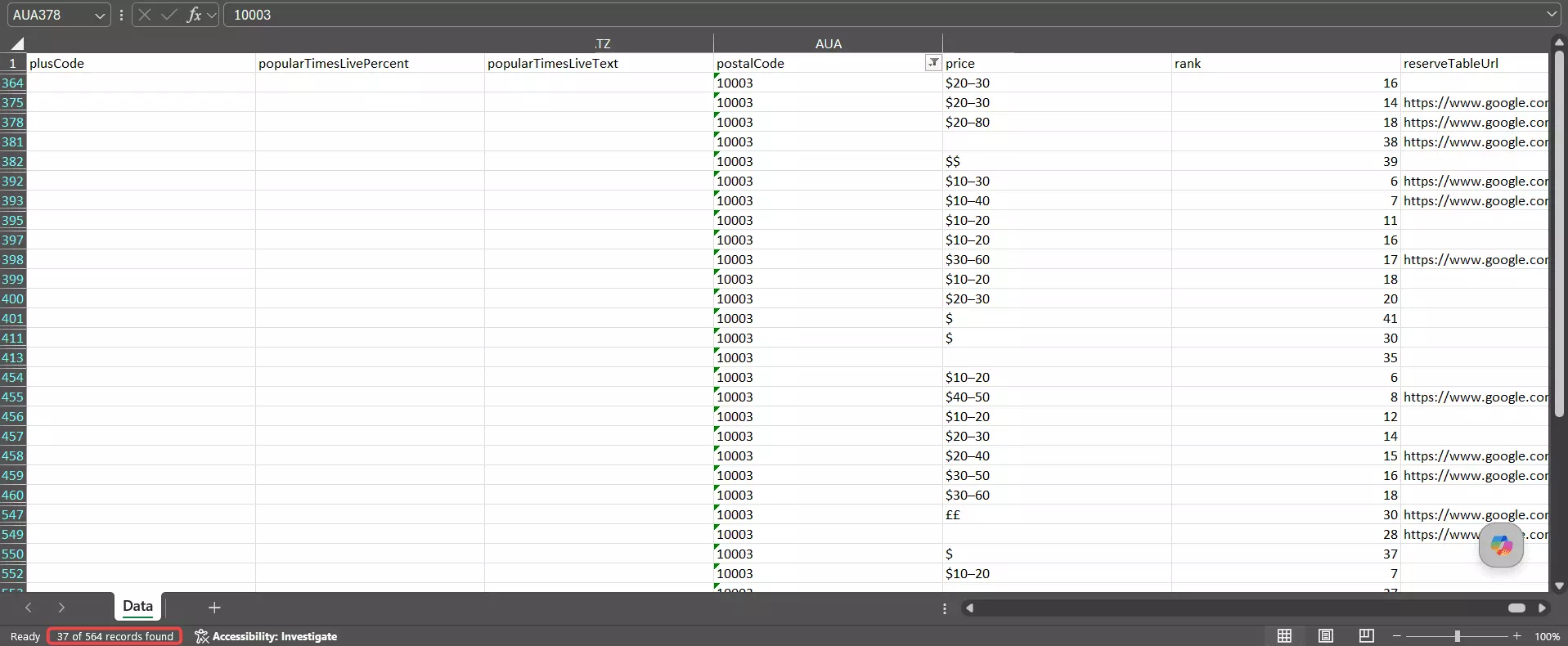Click price cell $40–50
The image size is (1568, 646).
pyautogui.click(x=1057, y=397)
